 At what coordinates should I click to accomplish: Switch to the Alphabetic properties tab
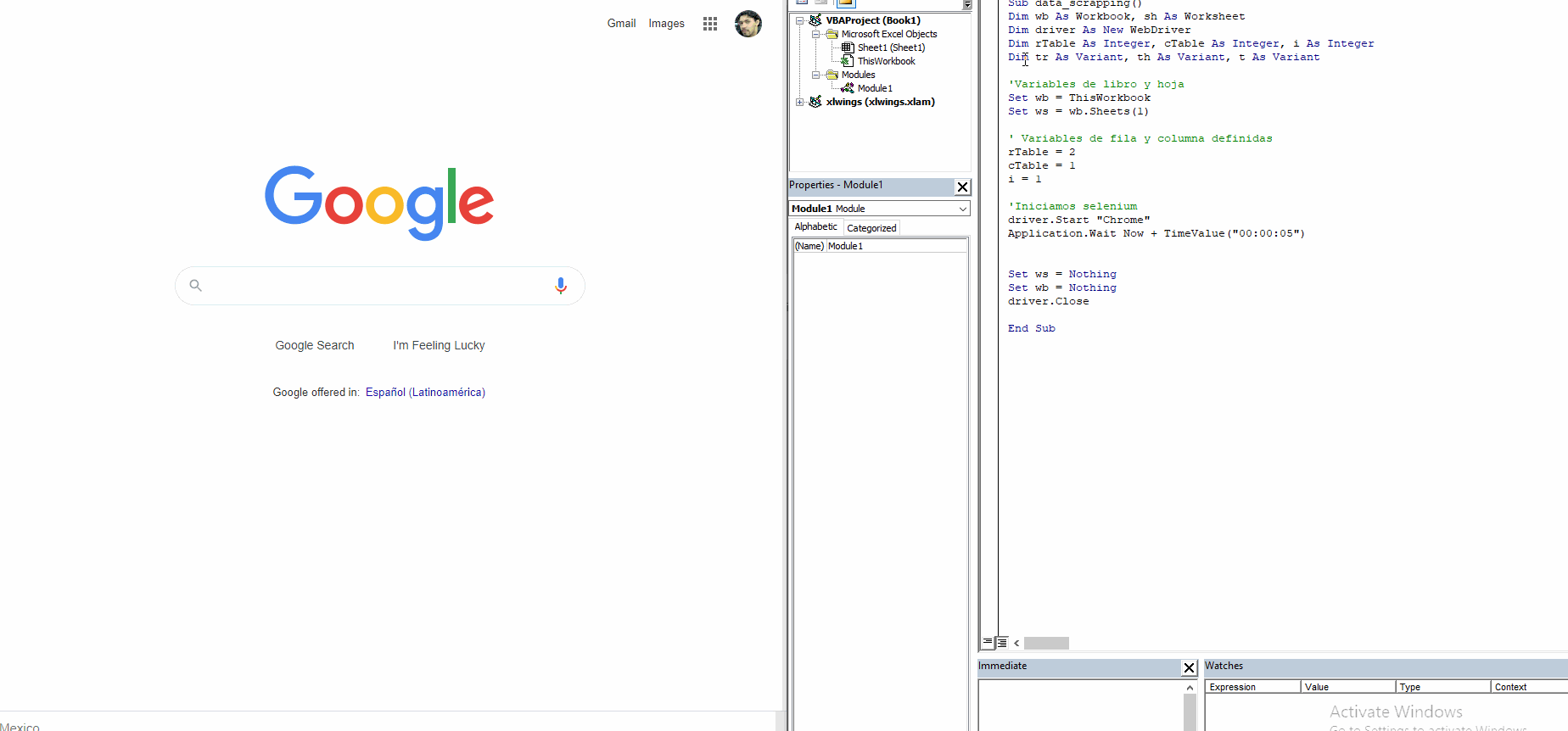point(816,227)
